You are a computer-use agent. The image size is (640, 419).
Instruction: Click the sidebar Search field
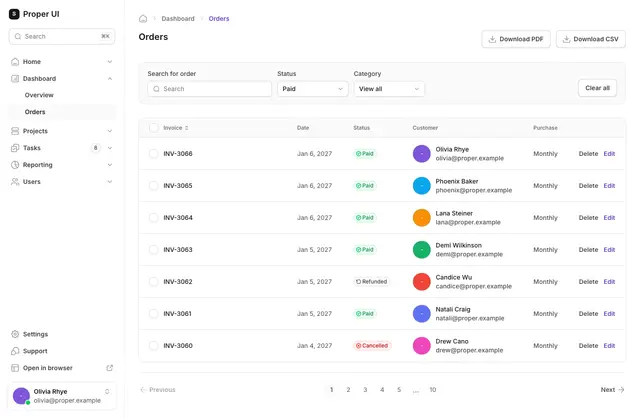62,36
